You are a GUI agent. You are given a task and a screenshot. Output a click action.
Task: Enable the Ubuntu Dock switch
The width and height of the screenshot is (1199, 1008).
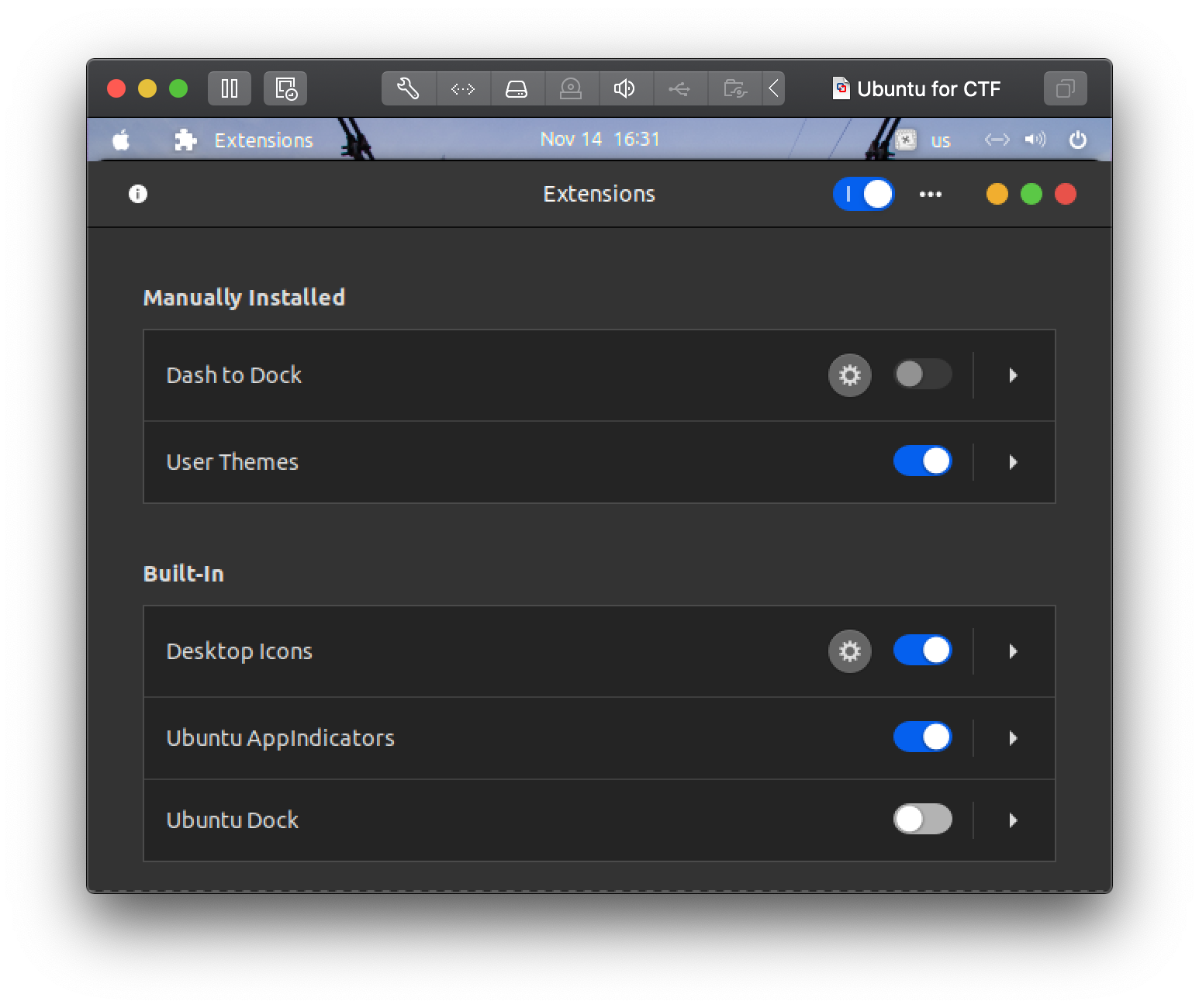923,819
